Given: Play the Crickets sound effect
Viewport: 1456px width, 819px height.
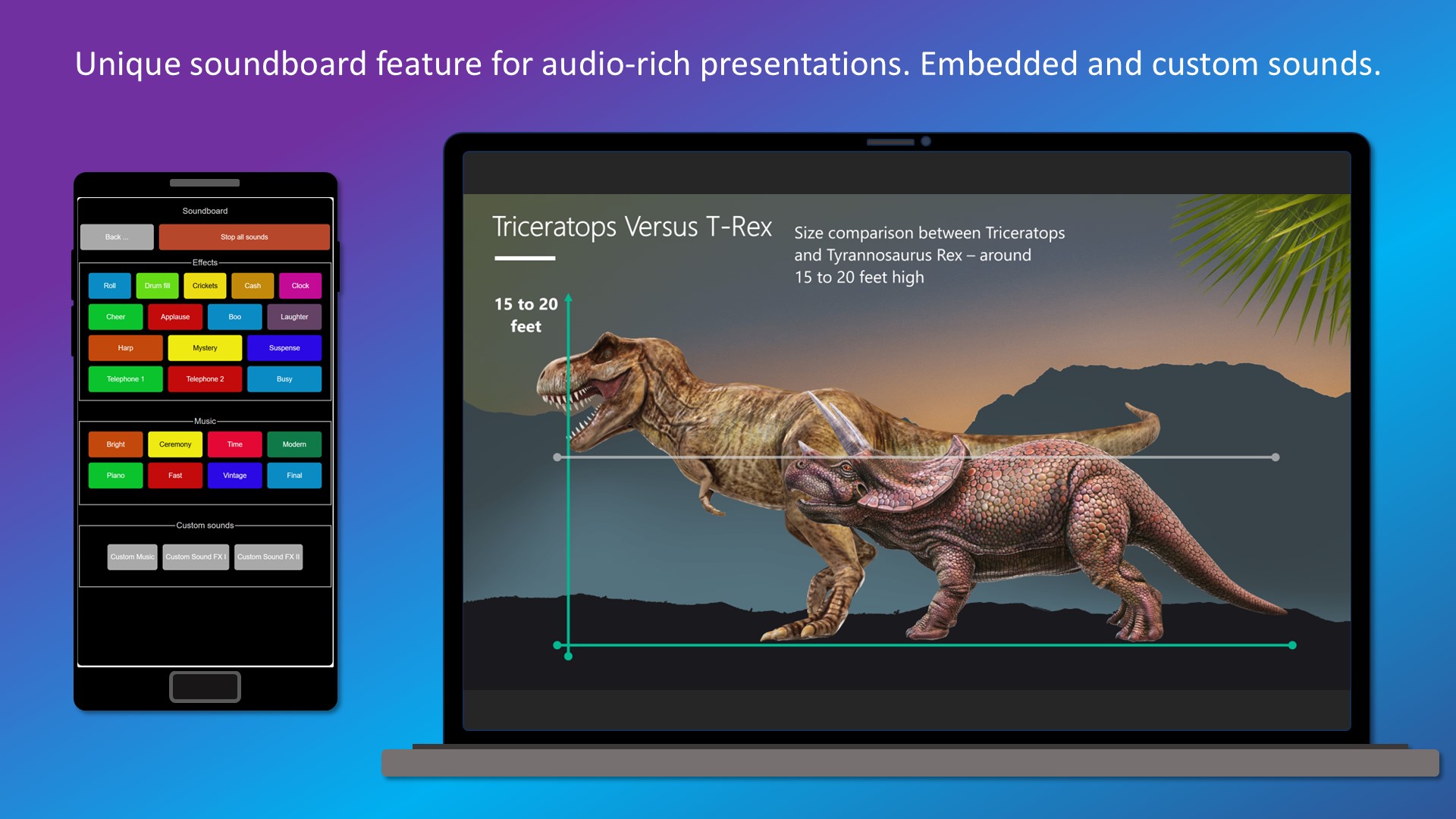Looking at the screenshot, I should (x=203, y=286).
